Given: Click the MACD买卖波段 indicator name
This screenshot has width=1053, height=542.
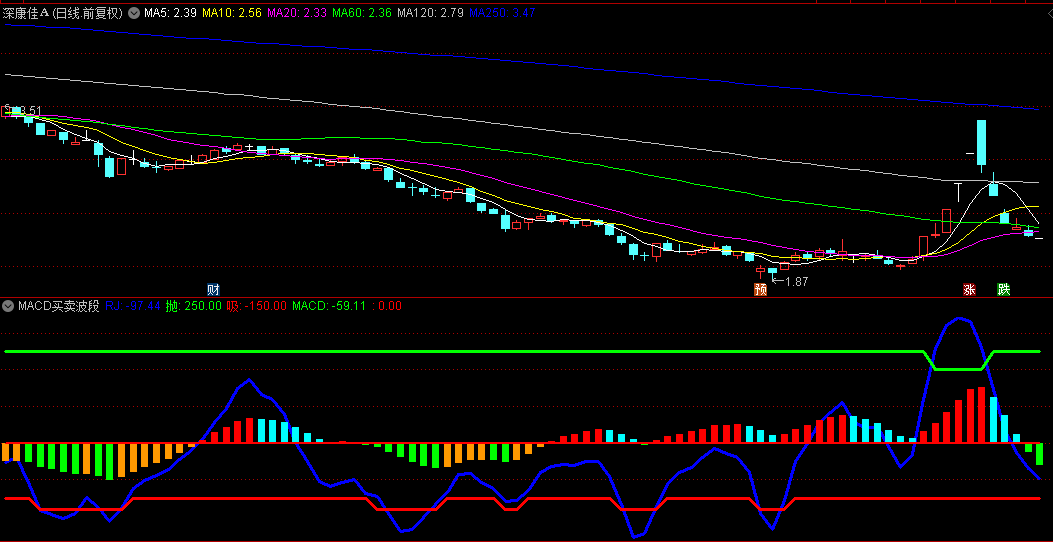Looking at the screenshot, I should coord(59,306).
